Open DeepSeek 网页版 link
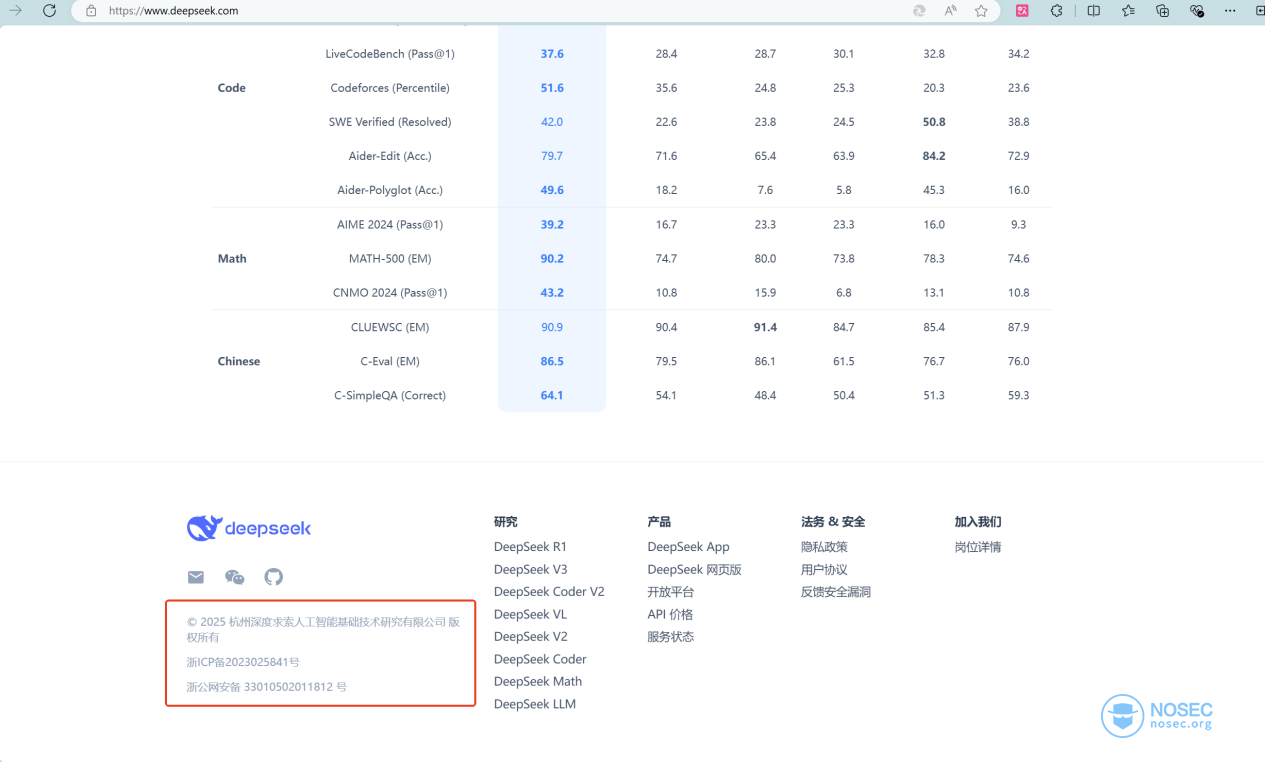Image resolution: width=1265 pixels, height=762 pixels. (694, 569)
